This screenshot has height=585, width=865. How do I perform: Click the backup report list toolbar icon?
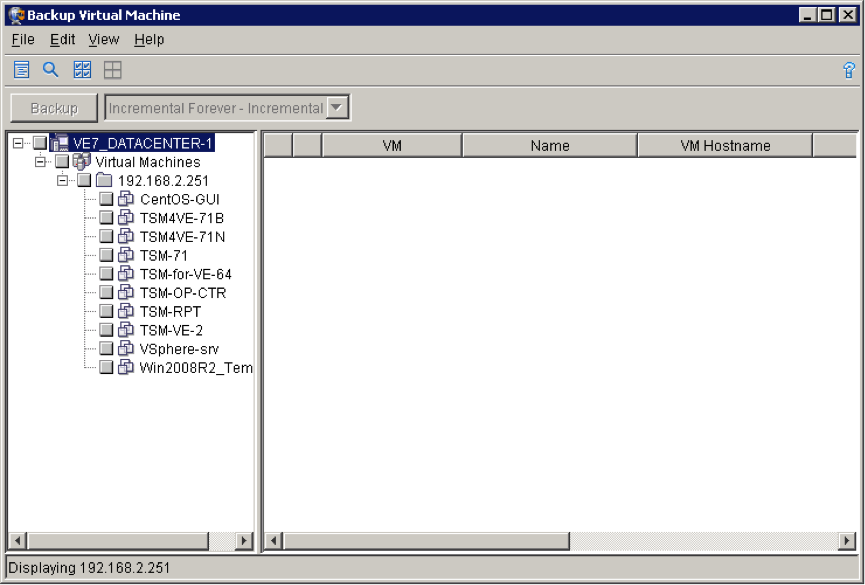[x=21, y=70]
